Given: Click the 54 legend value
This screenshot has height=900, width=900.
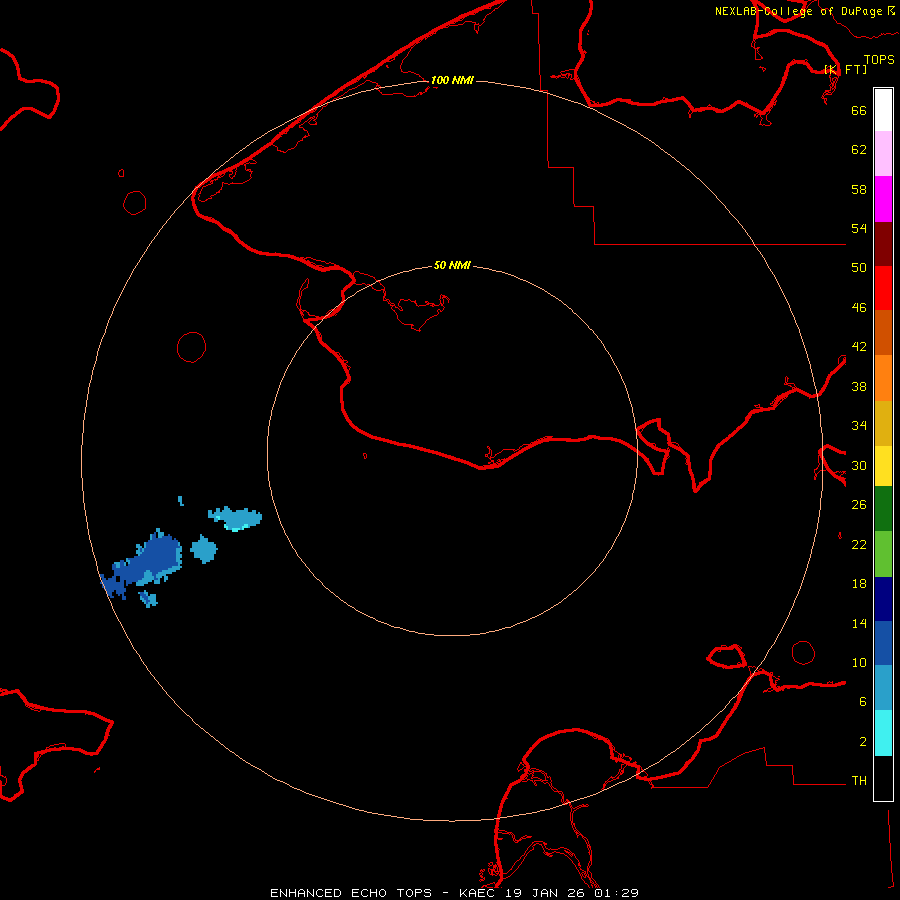Looking at the screenshot, I should pyautogui.click(x=859, y=228).
